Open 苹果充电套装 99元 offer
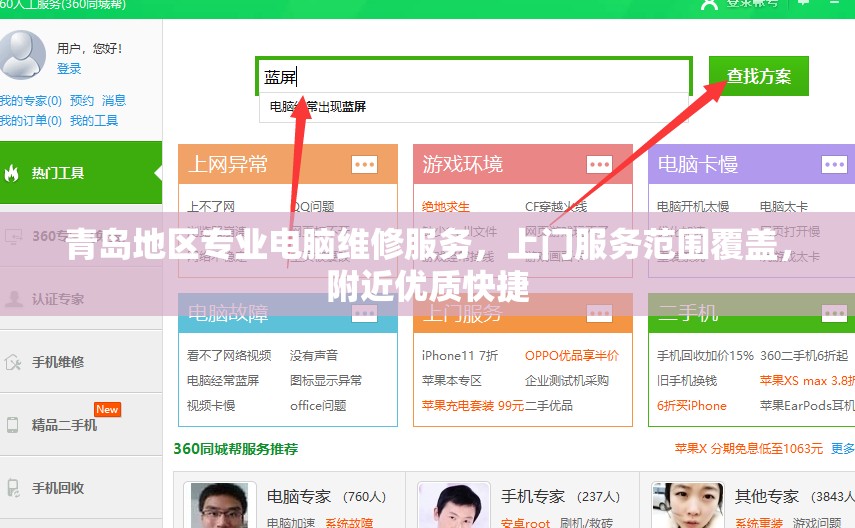Screen dimensions: 855x528 click(x=473, y=406)
